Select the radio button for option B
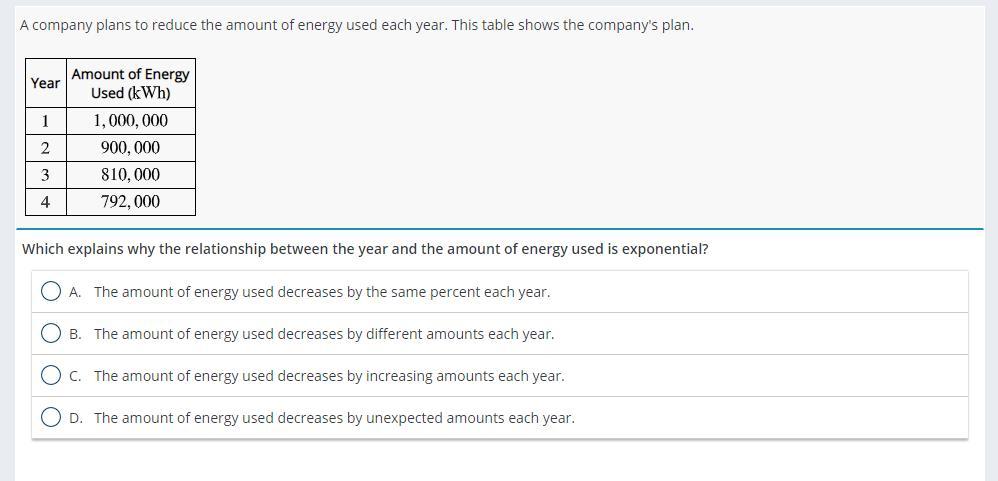 [52, 334]
